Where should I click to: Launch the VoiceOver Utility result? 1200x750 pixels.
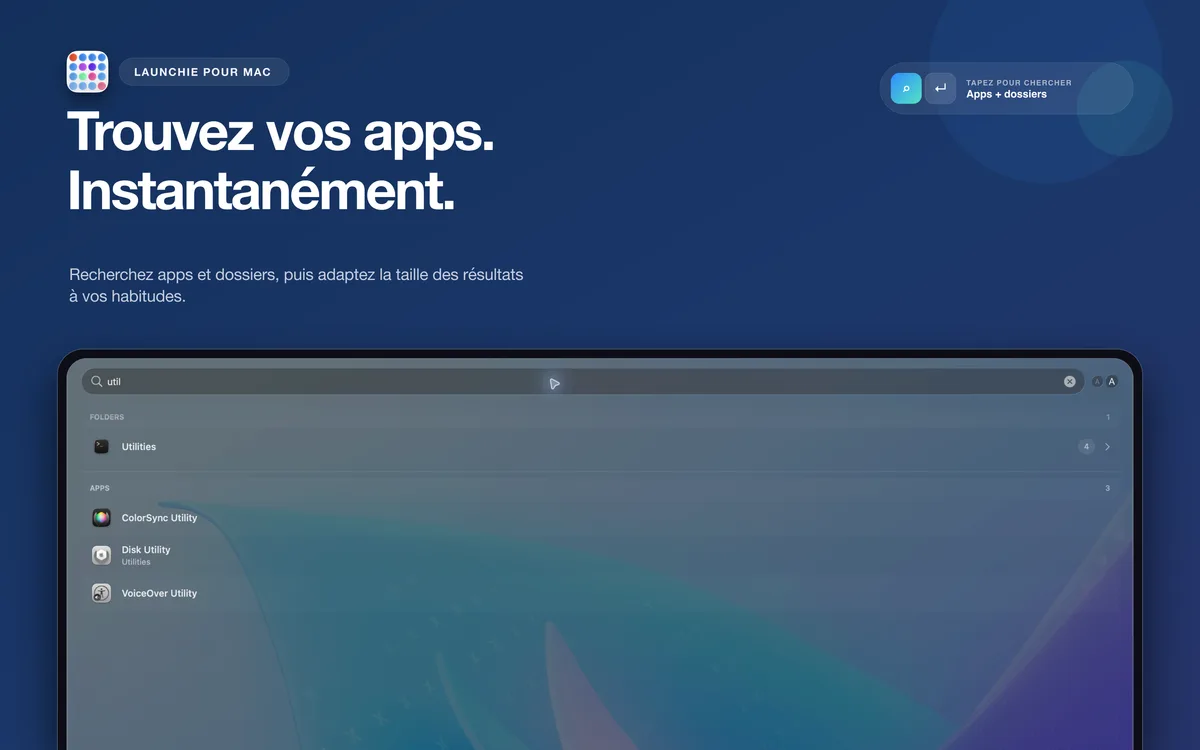(x=600, y=593)
